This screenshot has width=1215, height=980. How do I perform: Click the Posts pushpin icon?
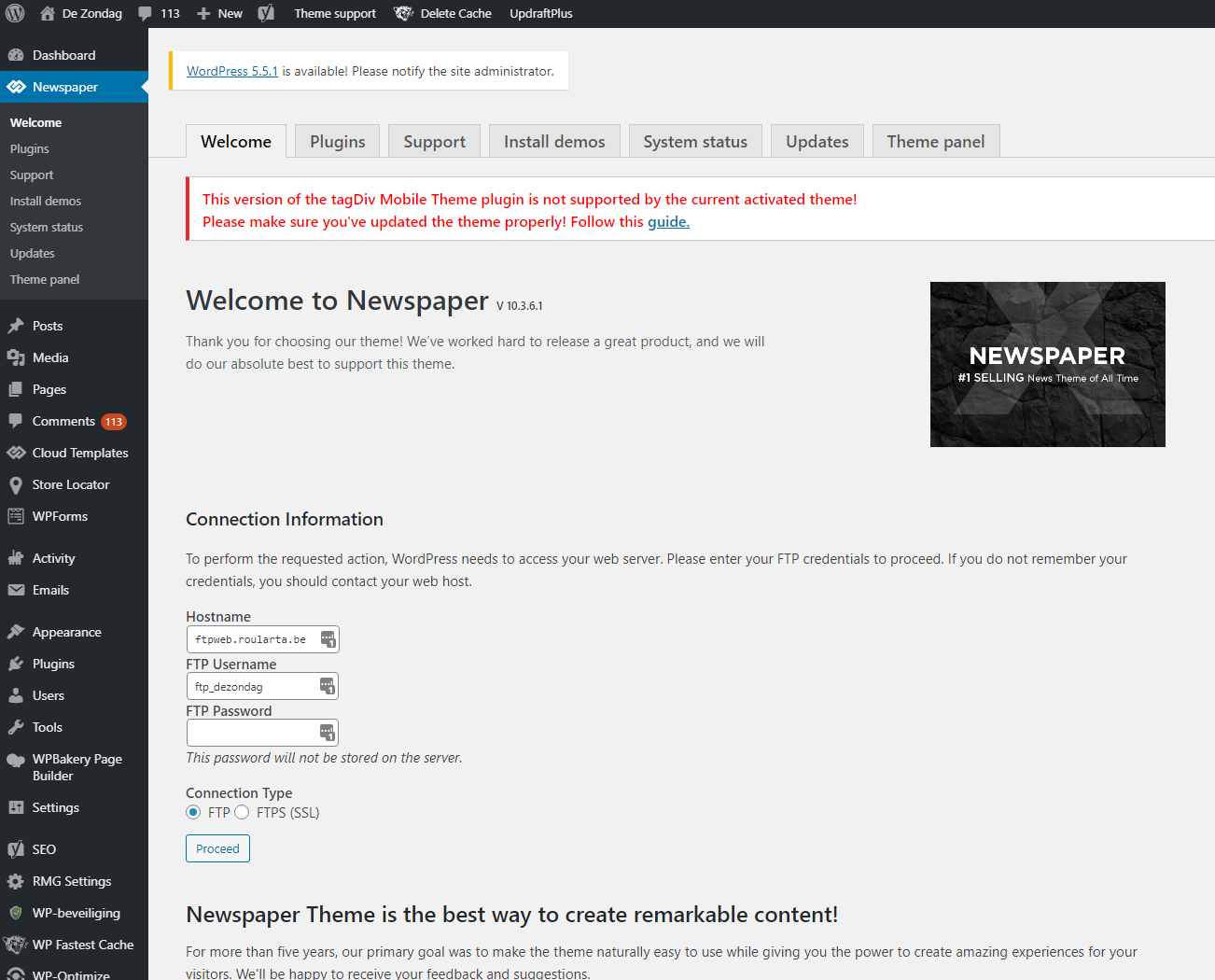16,326
